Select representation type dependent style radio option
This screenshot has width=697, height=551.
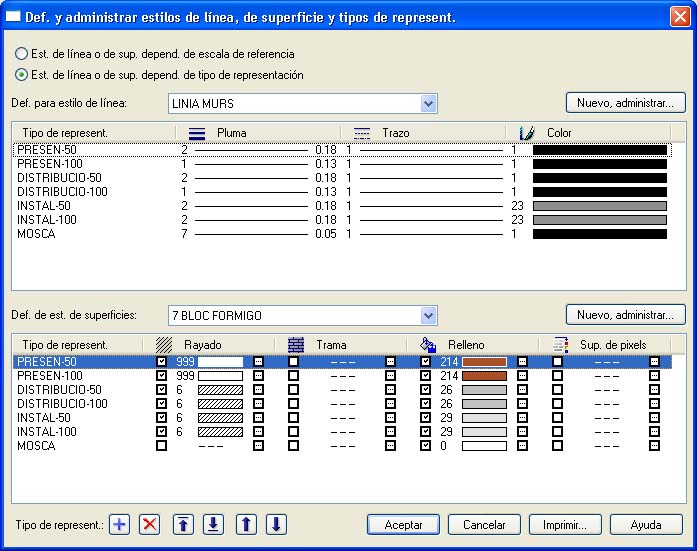[21, 75]
